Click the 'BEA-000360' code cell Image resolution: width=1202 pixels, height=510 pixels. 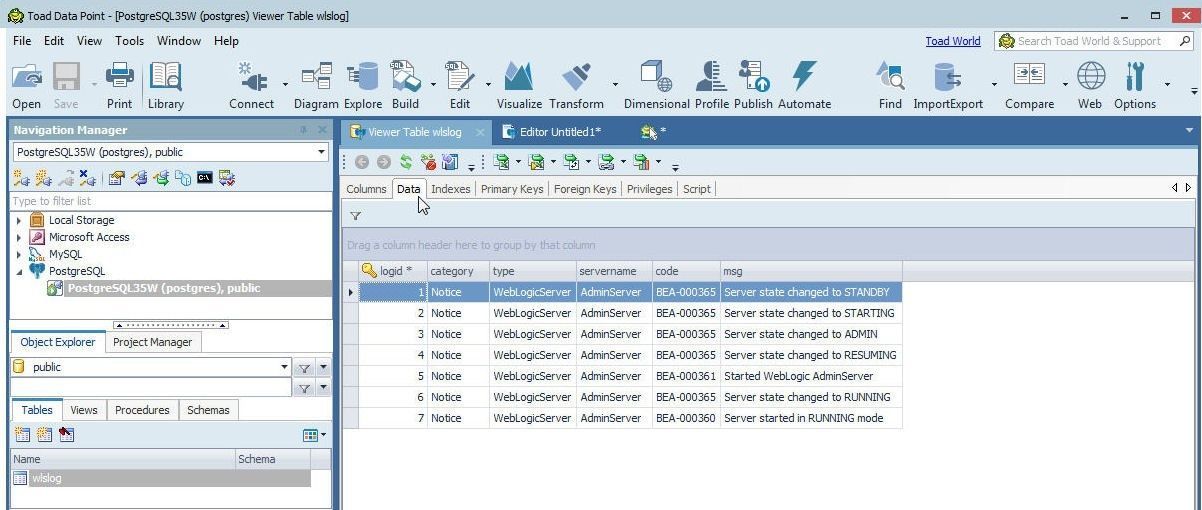point(685,418)
